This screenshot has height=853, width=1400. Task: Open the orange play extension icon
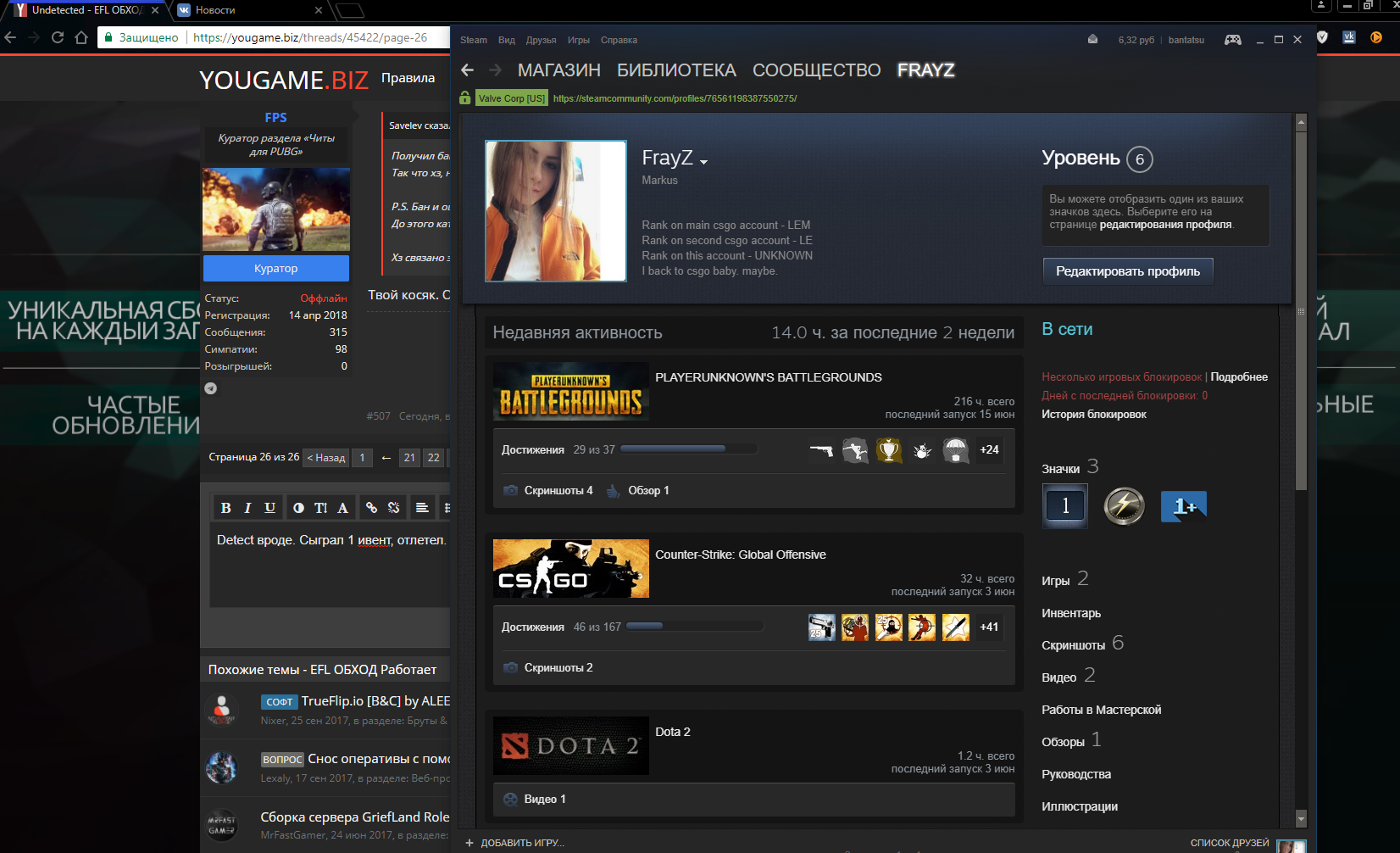pos(1376,37)
